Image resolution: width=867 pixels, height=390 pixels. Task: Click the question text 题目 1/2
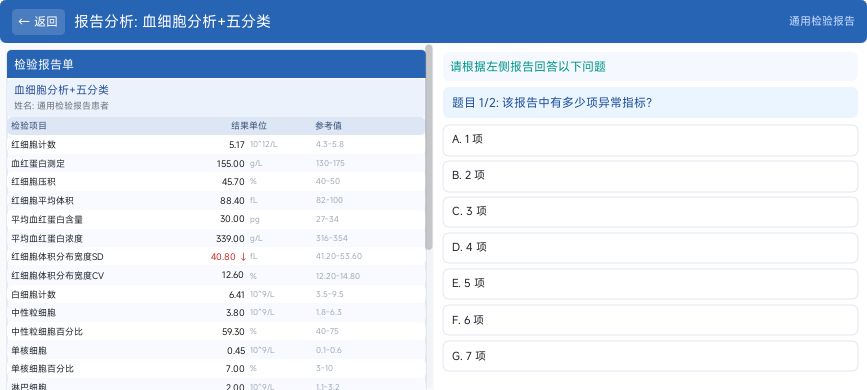pyautogui.click(x=552, y=103)
